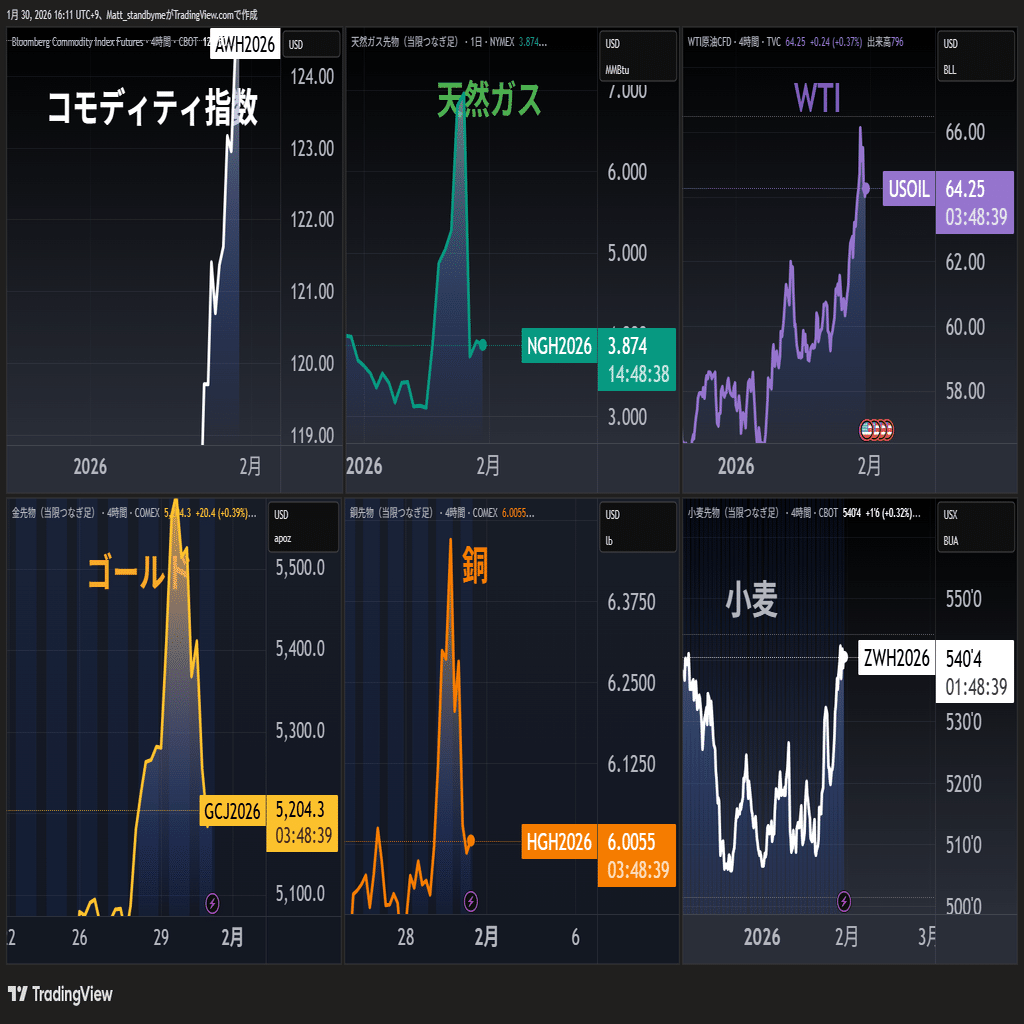Click the 2月 label on the WTI time axis
The height and width of the screenshot is (1024, 1024).
click(869, 466)
